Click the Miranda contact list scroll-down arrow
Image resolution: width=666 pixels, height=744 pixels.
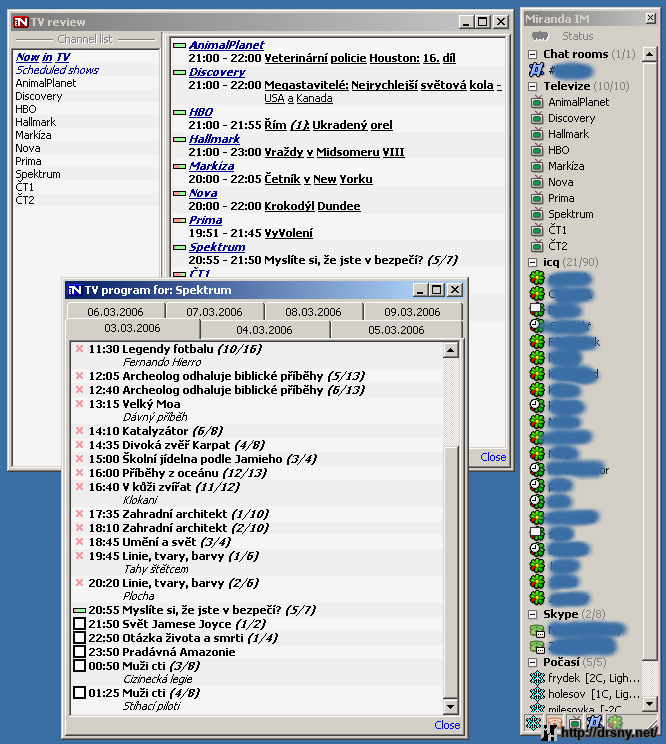click(x=649, y=703)
